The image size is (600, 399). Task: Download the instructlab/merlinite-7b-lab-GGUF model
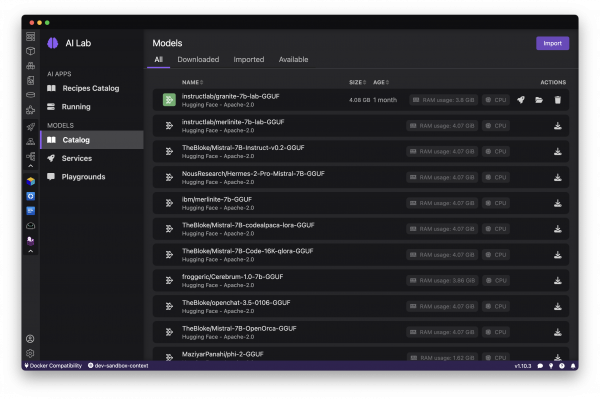(x=558, y=126)
